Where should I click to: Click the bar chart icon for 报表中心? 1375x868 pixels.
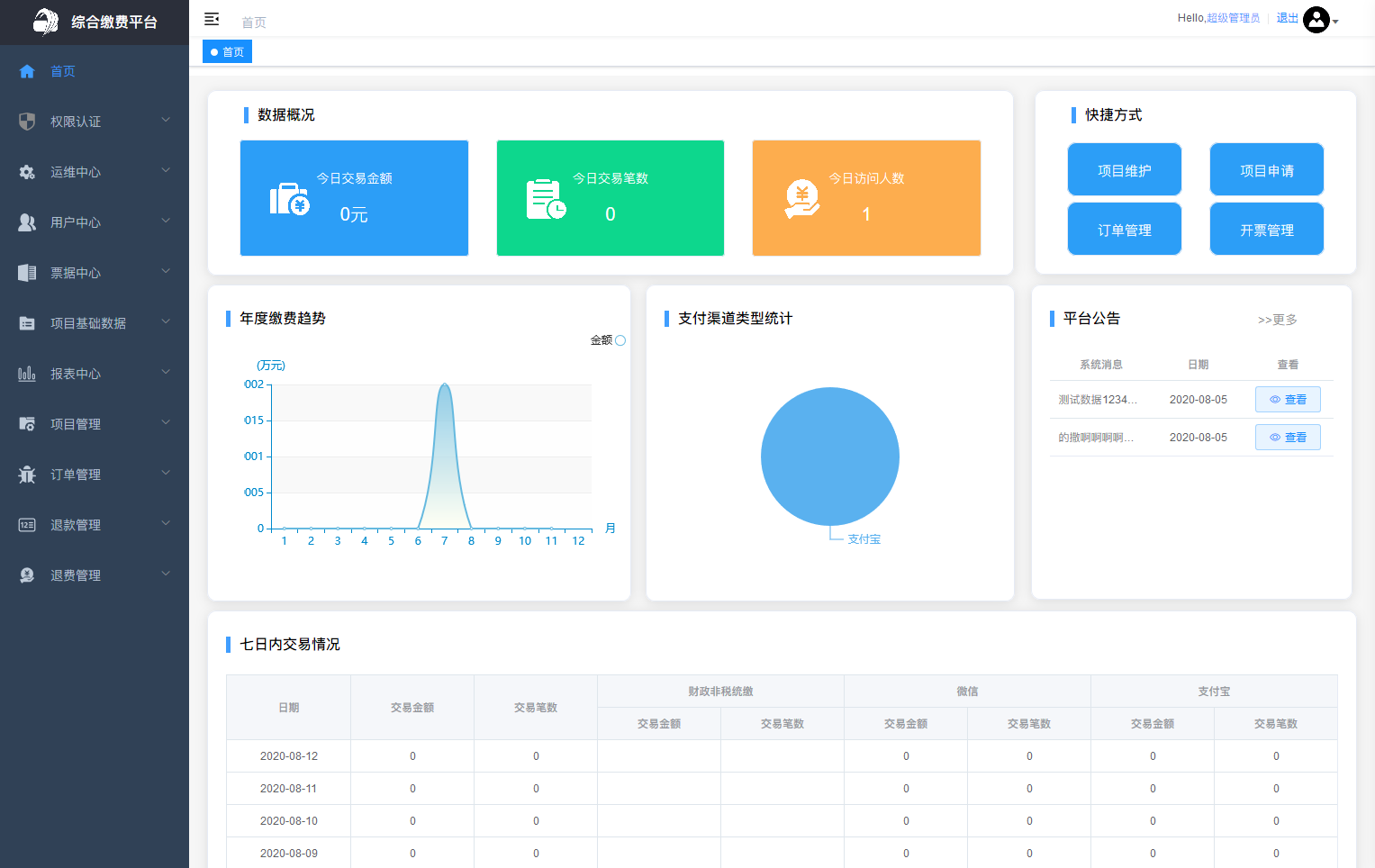tap(27, 374)
